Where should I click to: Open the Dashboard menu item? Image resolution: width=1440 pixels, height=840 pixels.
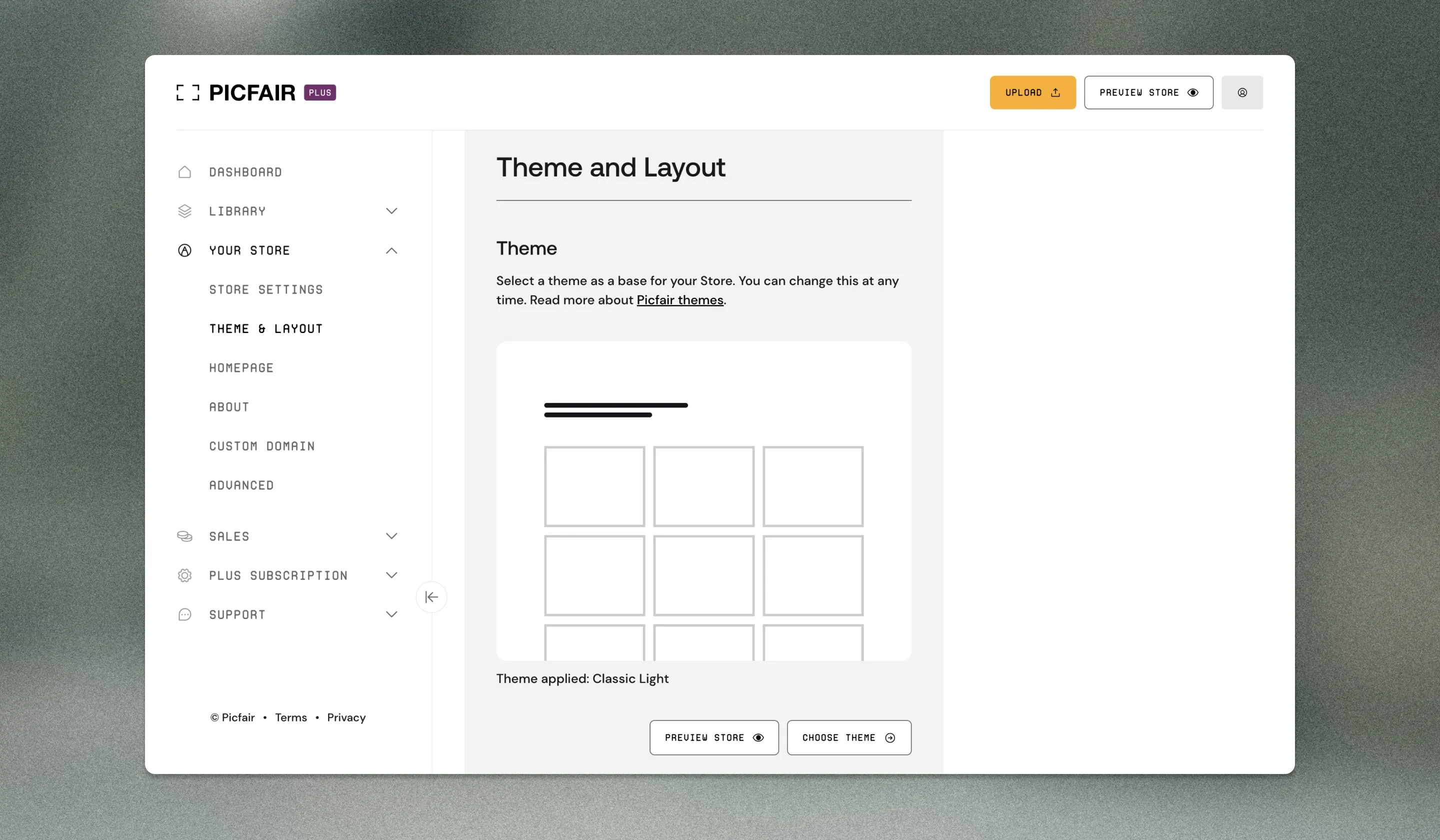coord(245,172)
